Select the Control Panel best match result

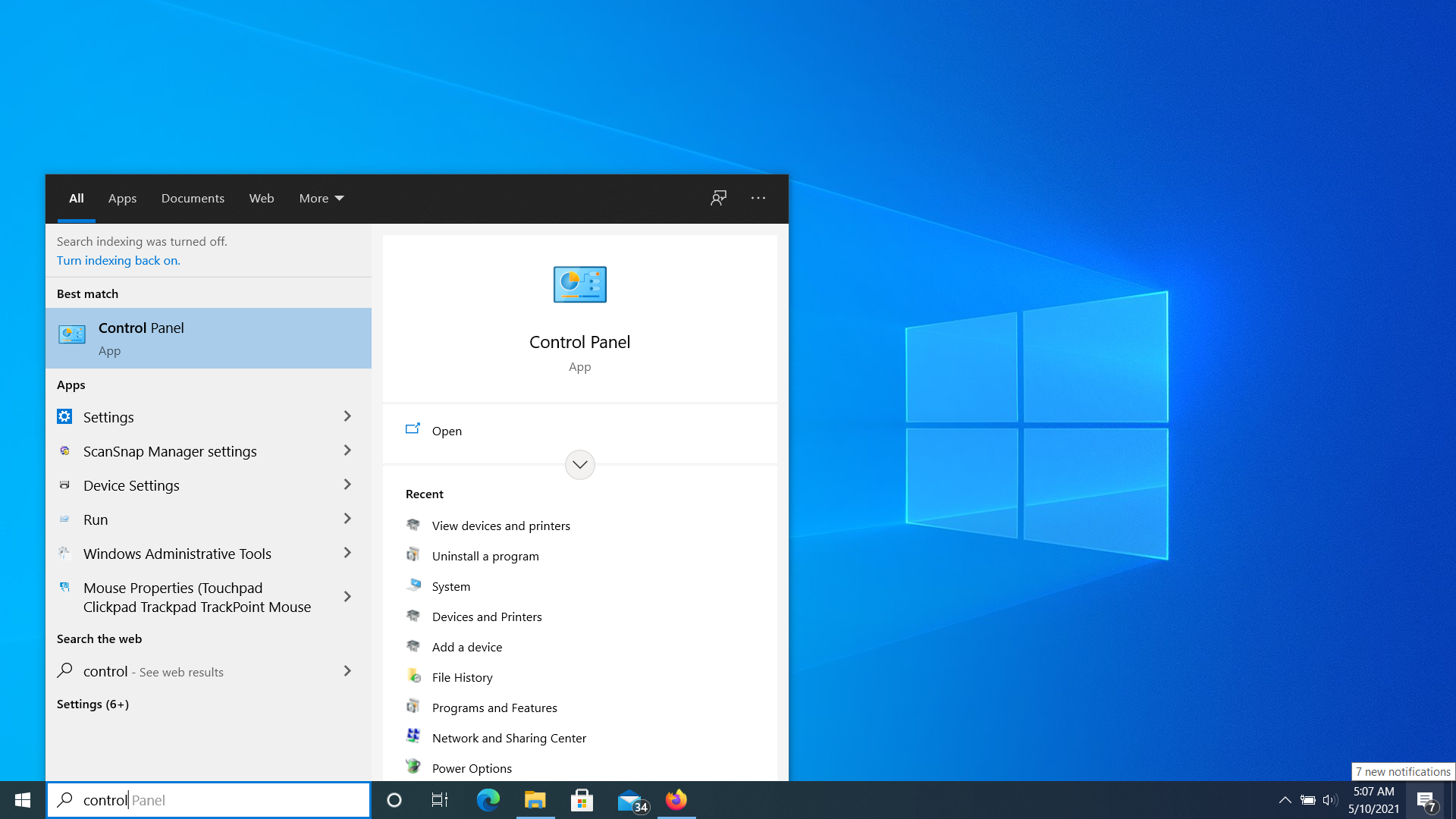pyautogui.click(x=209, y=338)
